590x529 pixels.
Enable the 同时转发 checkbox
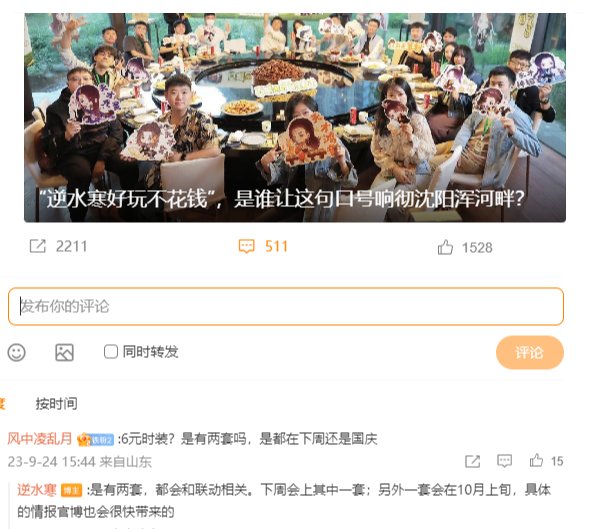click(x=111, y=352)
